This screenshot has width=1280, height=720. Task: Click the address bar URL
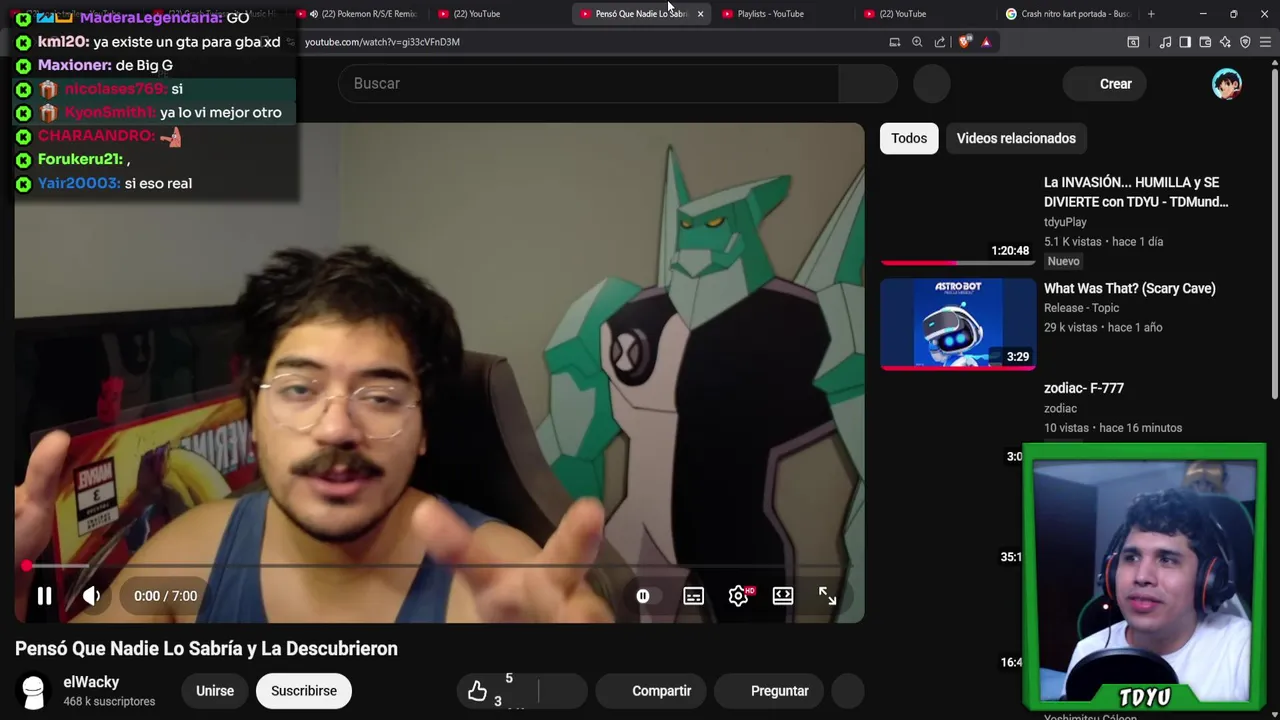(x=382, y=42)
